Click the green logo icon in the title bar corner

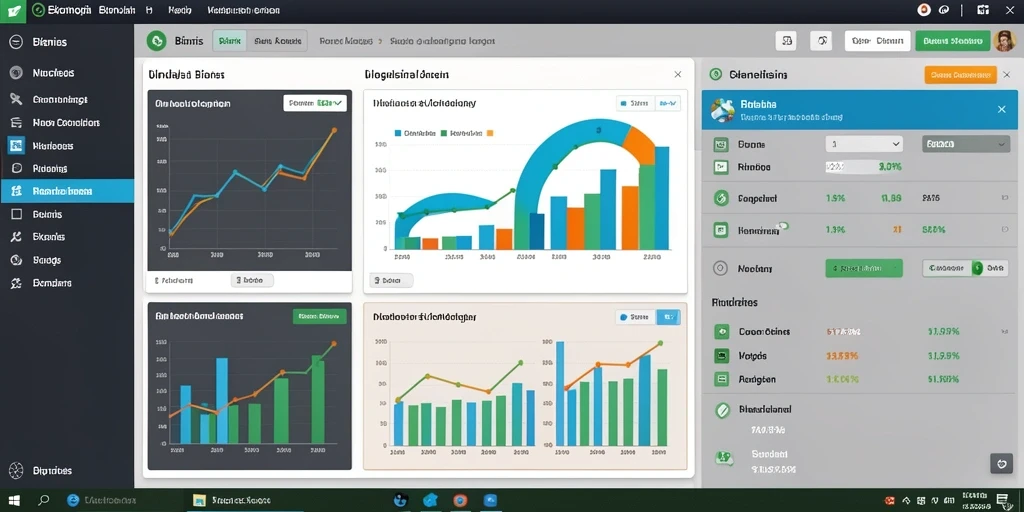click(12, 10)
